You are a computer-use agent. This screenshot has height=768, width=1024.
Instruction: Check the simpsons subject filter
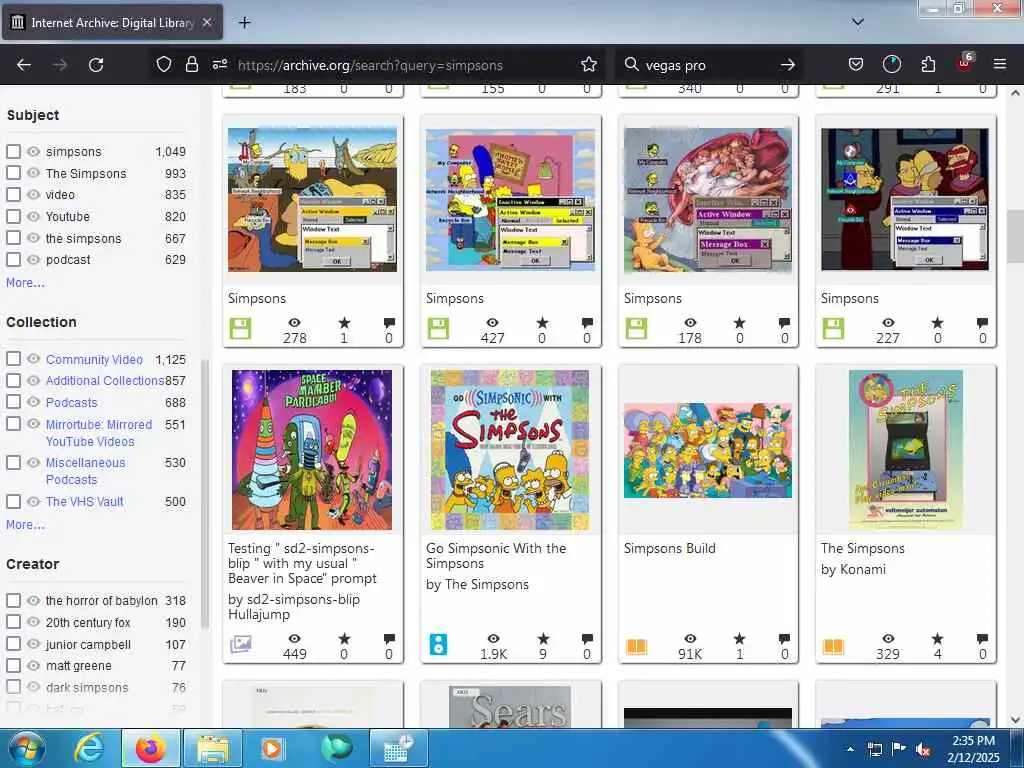(13, 152)
